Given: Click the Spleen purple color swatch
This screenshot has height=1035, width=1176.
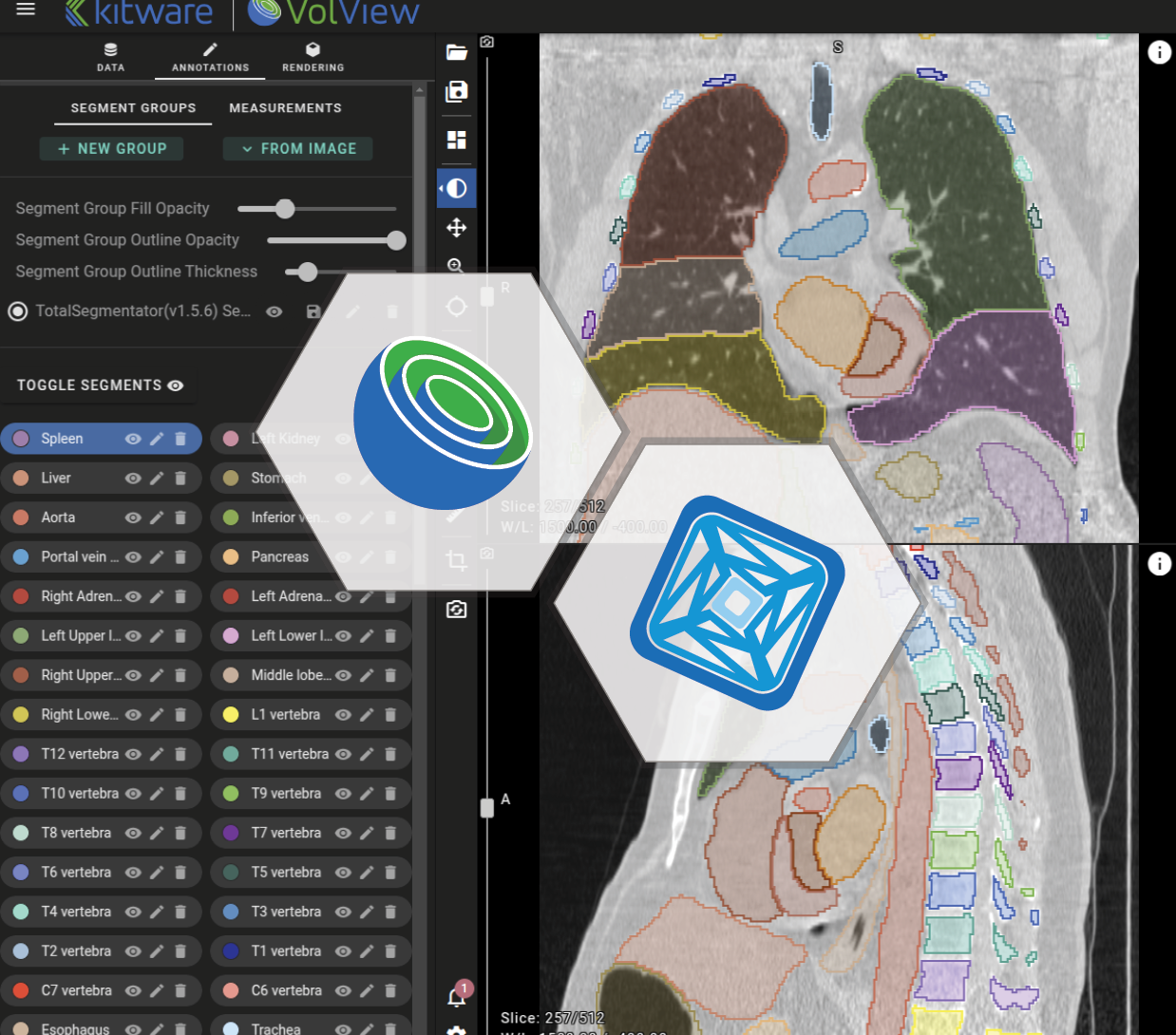Looking at the screenshot, I should click(x=21, y=439).
